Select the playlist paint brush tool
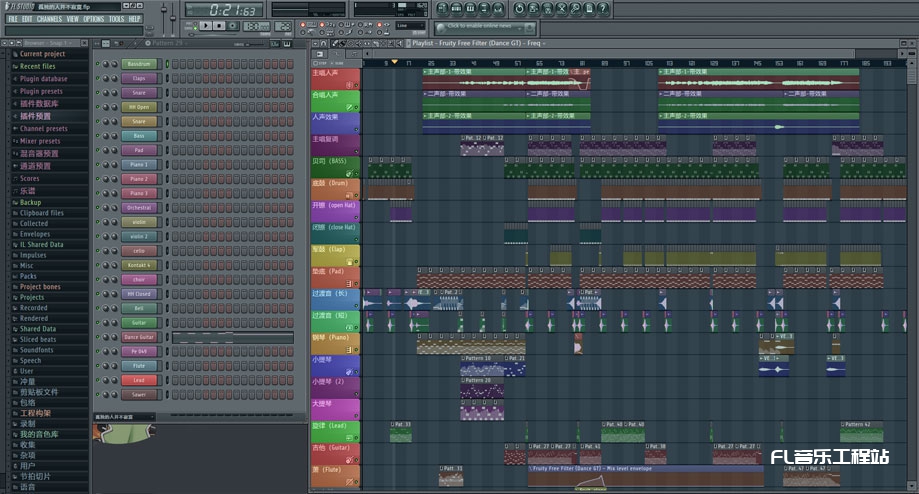This screenshot has height=494, width=919. [343, 43]
